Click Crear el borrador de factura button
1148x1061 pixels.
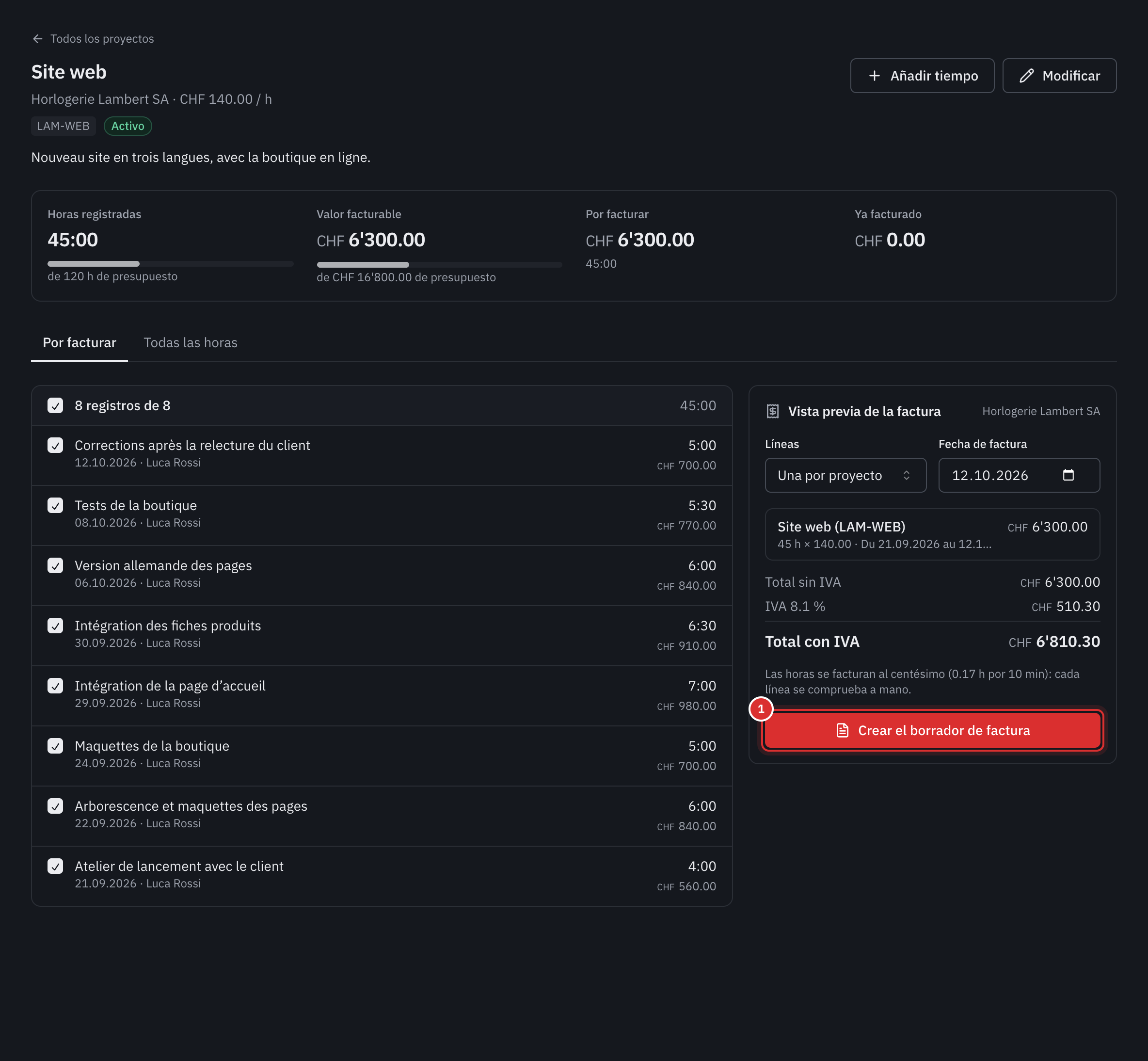click(x=932, y=730)
